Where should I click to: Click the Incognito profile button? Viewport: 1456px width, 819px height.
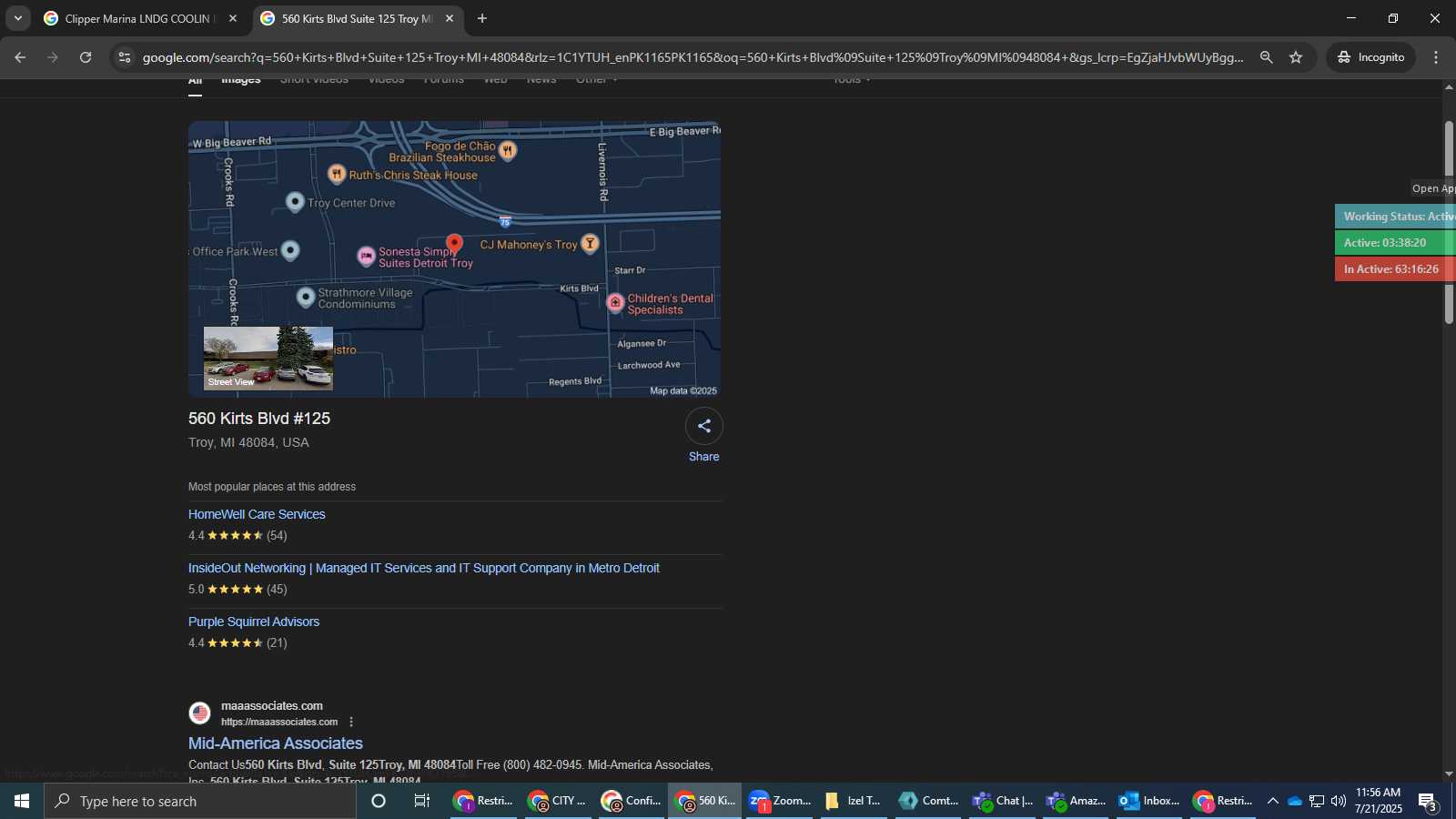coord(1370,57)
